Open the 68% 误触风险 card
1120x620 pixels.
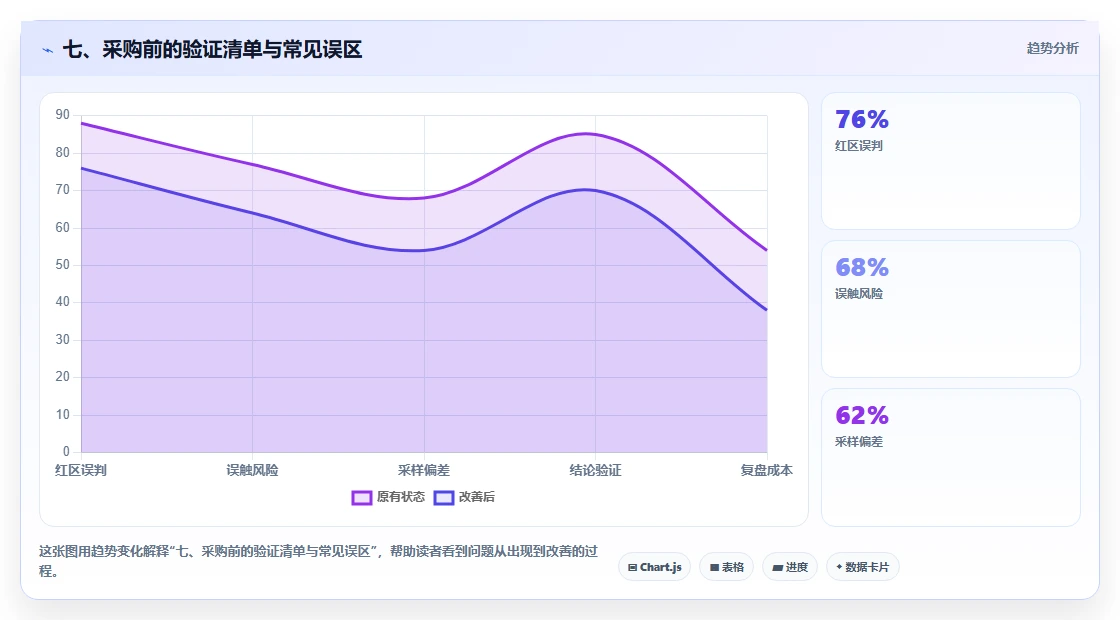click(951, 309)
